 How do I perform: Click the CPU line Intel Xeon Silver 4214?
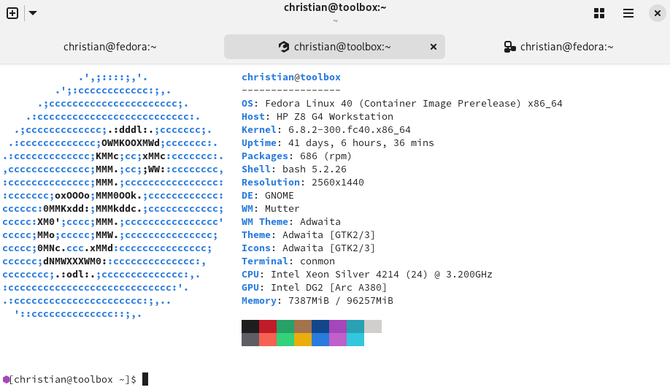coord(367,274)
